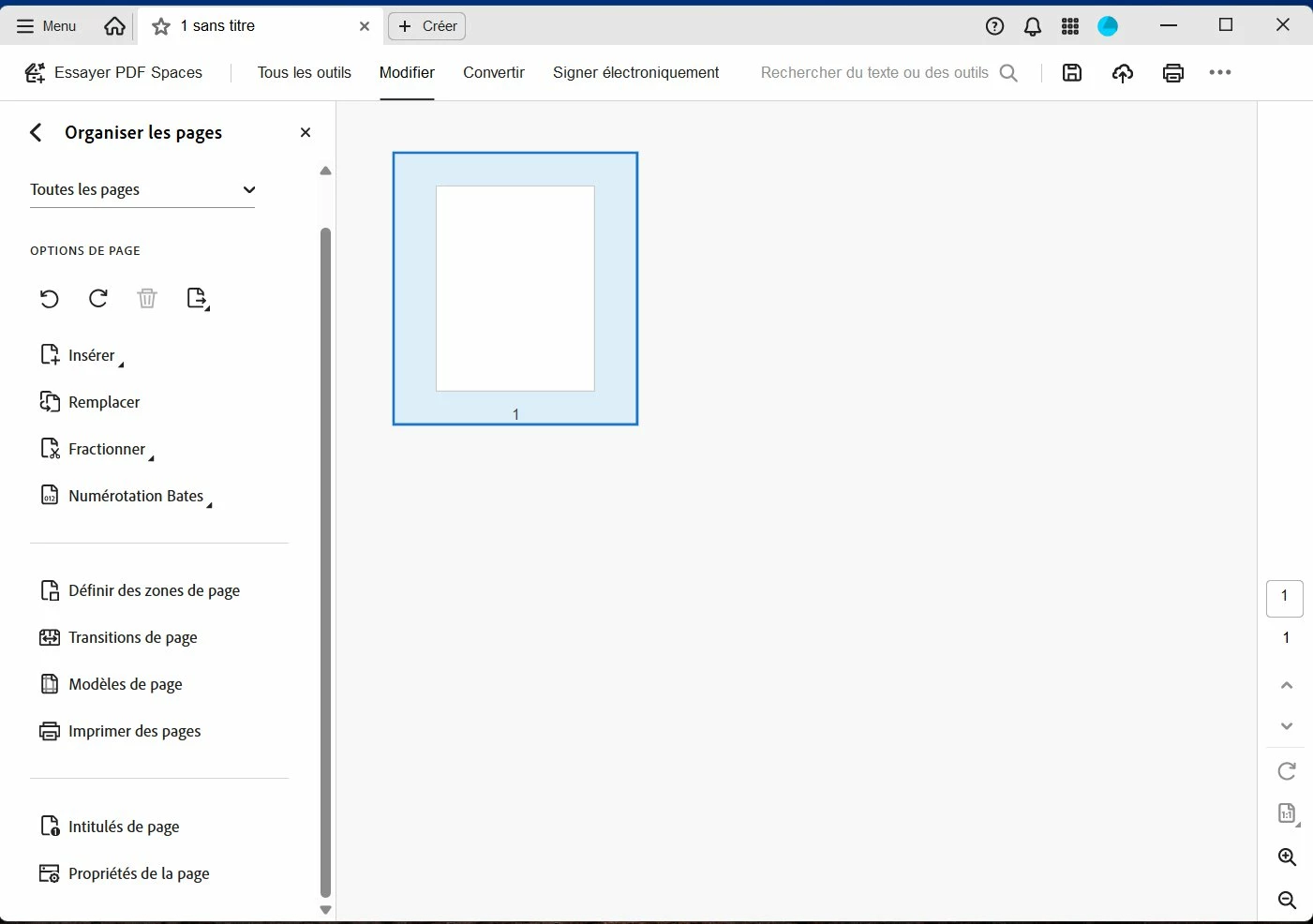The image size is (1313, 924).
Task: Click the cloud upload share icon
Action: [1123, 73]
